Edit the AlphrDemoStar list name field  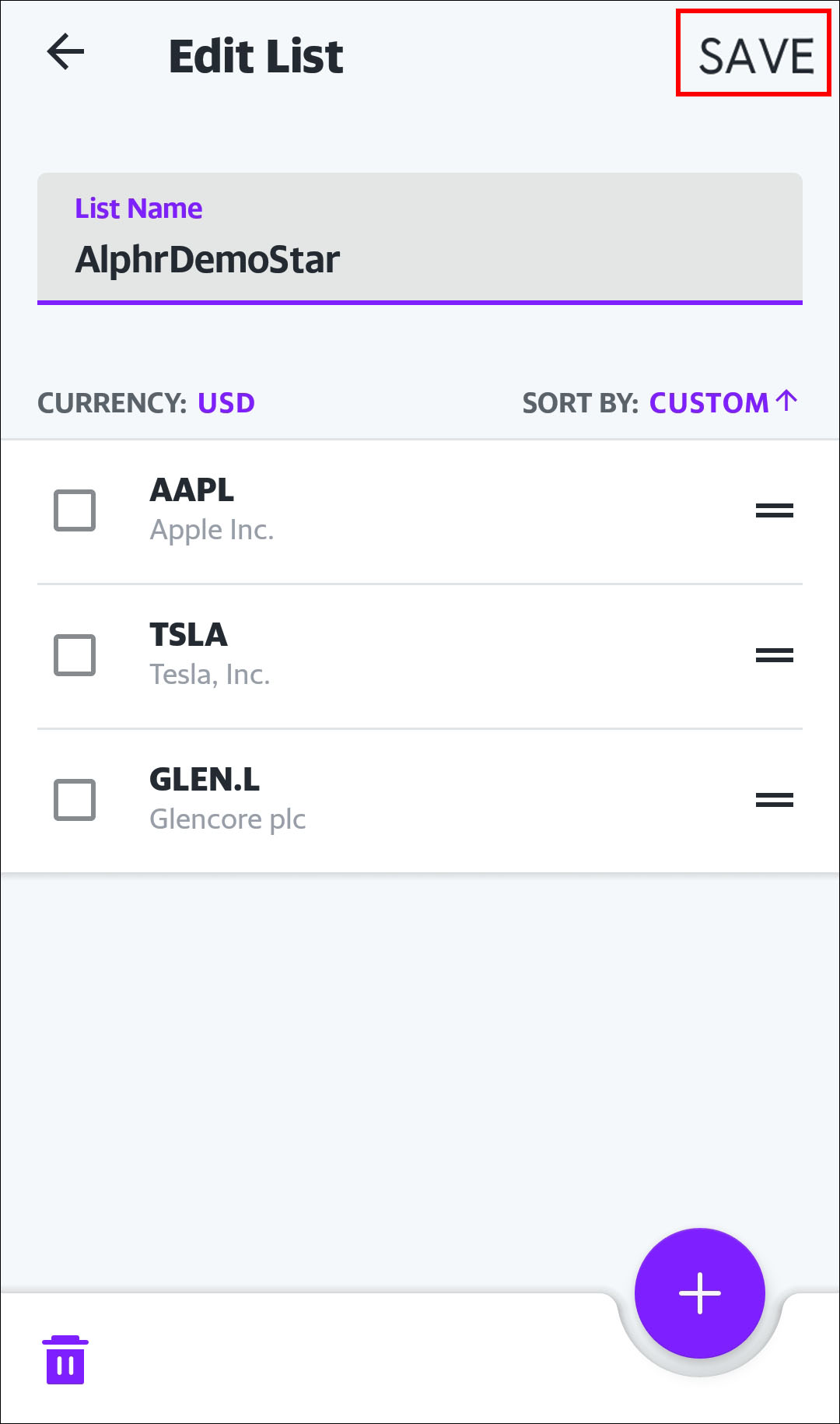[x=420, y=239]
